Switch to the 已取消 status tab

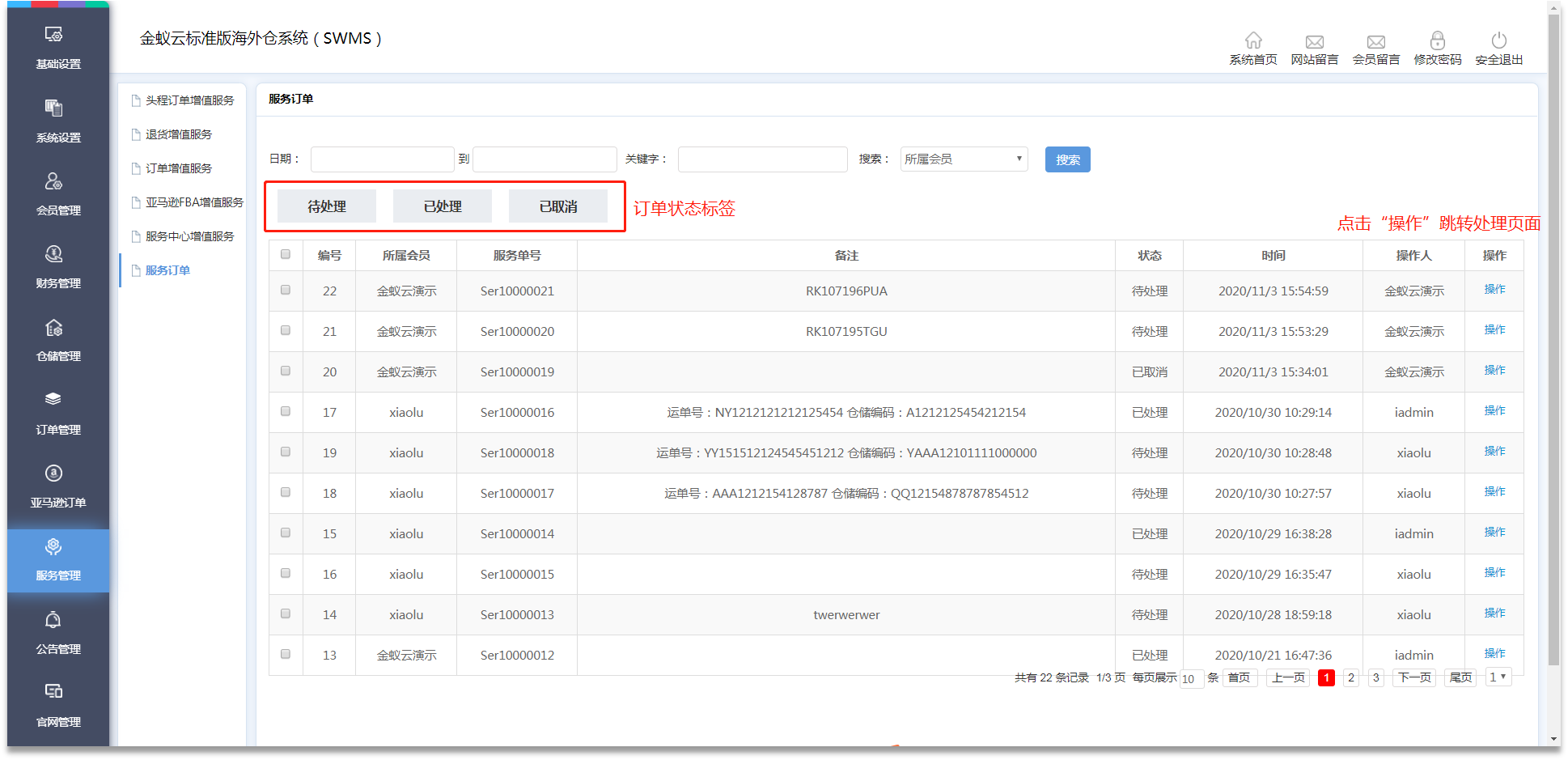(x=558, y=206)
